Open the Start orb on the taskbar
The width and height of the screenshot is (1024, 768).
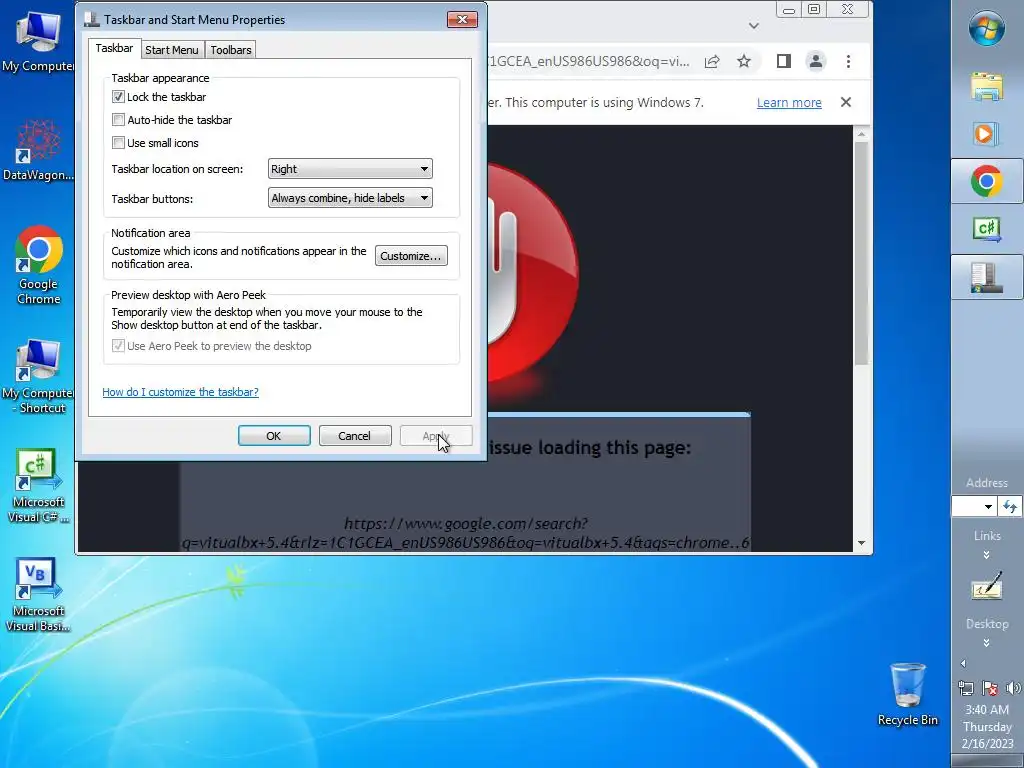point(987,29)
